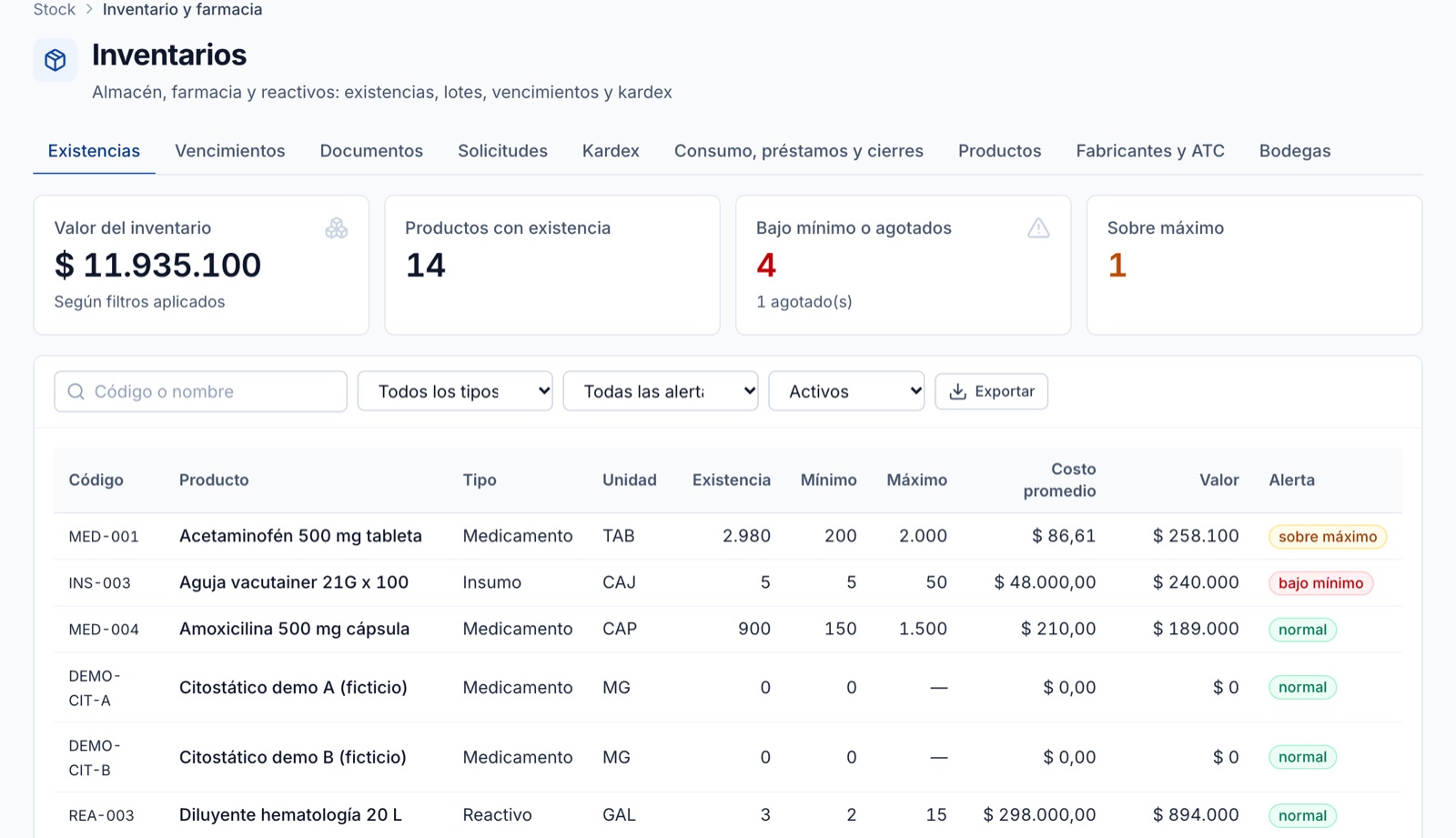
Task: Click the bajo mínimo alert badge
Action: point(1320,583)
